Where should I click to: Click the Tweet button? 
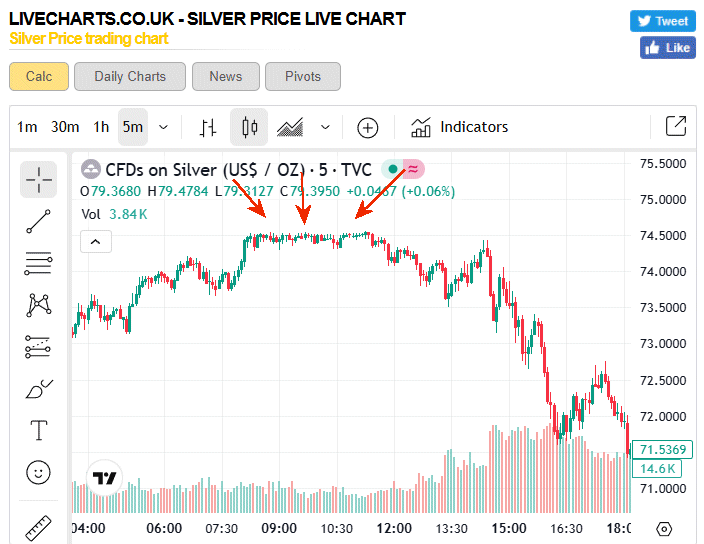coord(662,21)
